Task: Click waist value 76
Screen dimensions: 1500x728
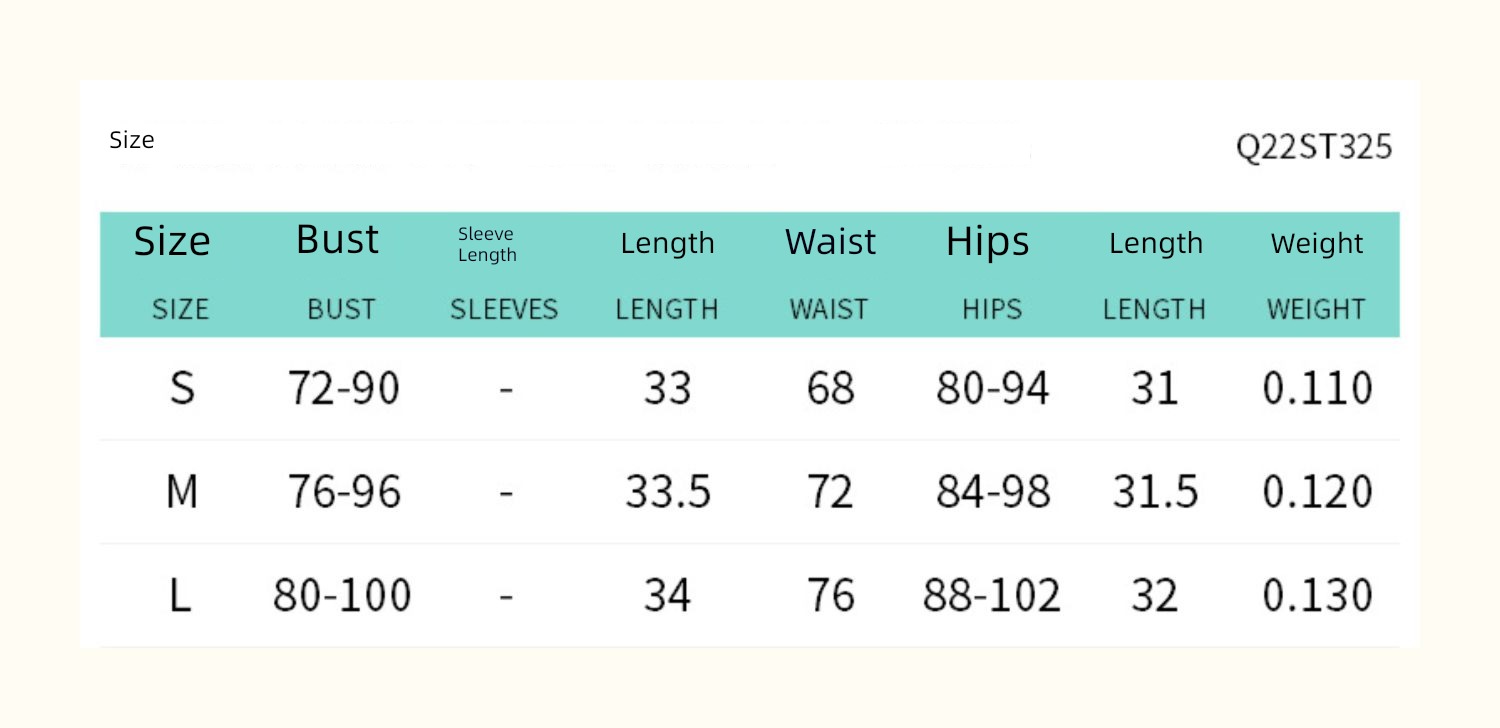Action: click(830, 596)
